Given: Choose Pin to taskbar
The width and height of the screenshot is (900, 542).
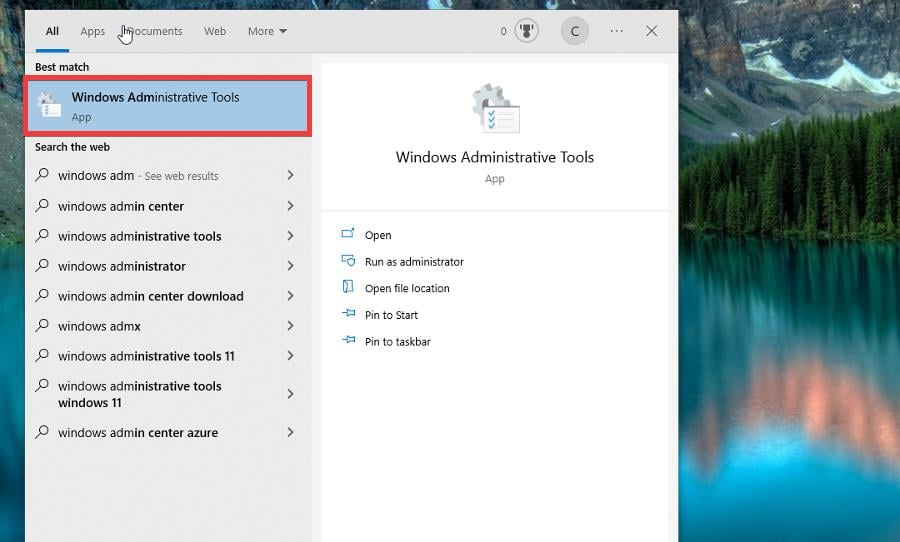Looking at the screenshot, I should pyautogui.click(x=398, y=342).
